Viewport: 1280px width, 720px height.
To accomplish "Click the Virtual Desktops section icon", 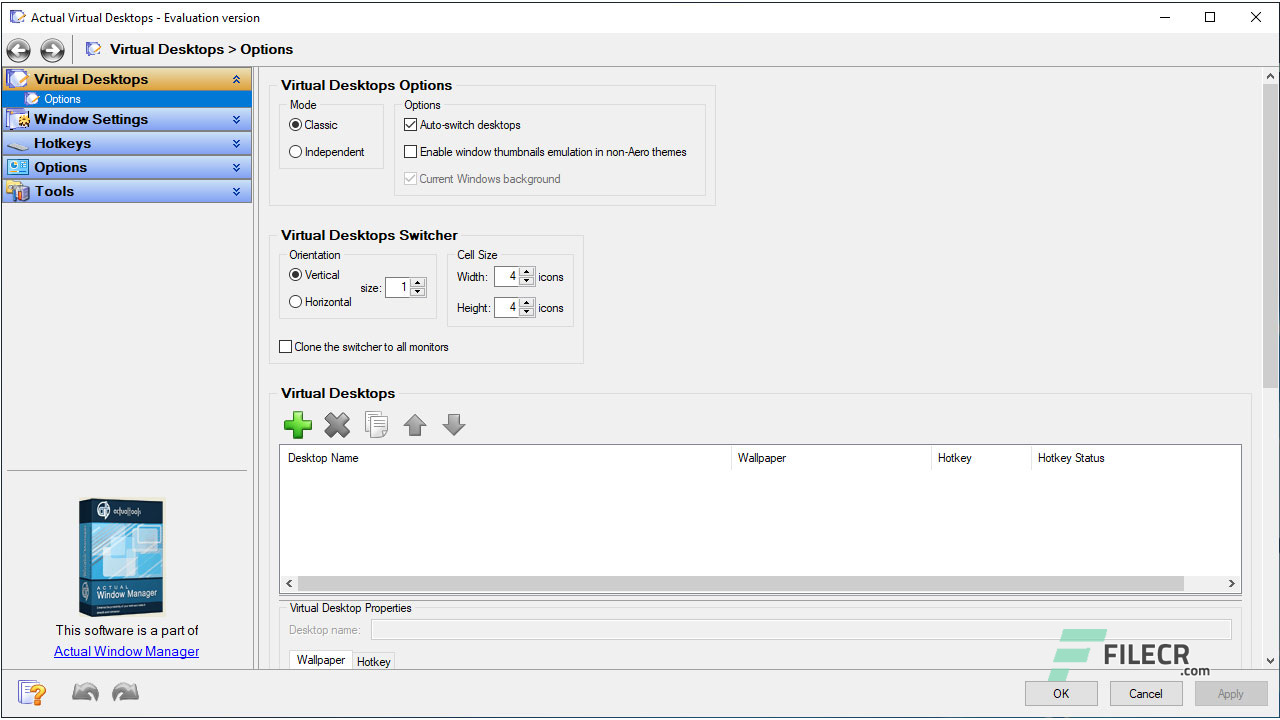I will [17, 79].
